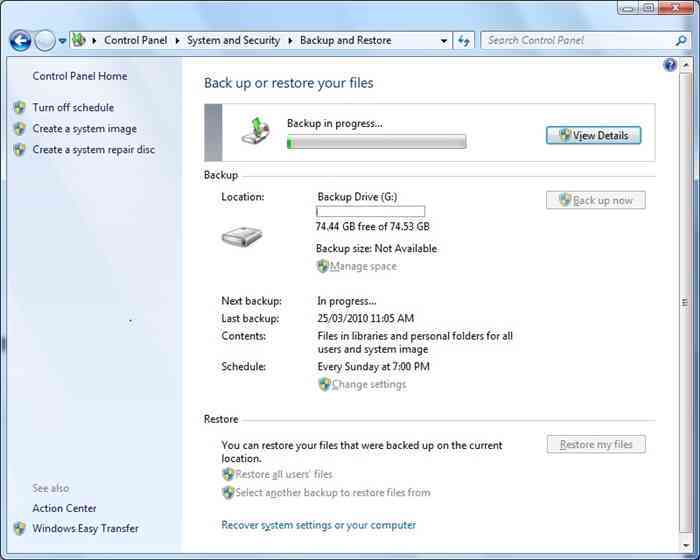Click the 74.44 GB free of 74.53 GB text
Image resolution: width=700 pixels, height=560 pixels.
[372, 226]
